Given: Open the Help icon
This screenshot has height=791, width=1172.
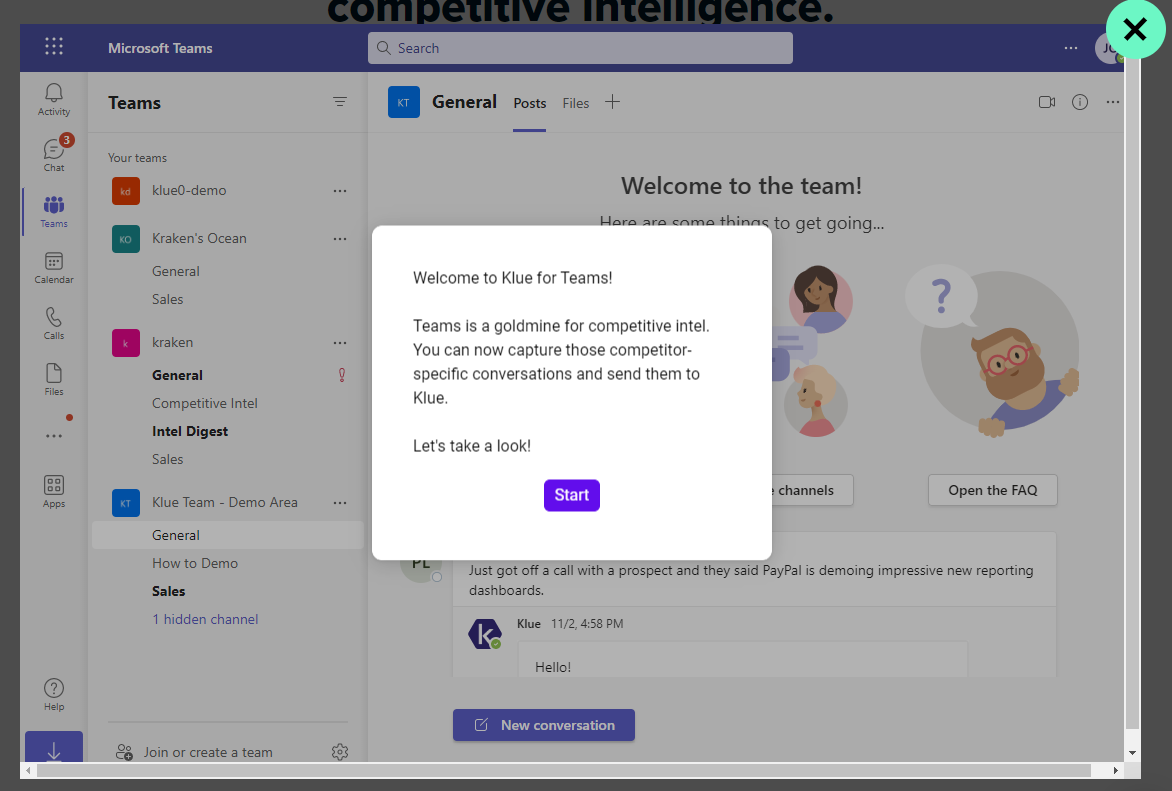Looking at the screenshot, I should [x=54, y=694].
